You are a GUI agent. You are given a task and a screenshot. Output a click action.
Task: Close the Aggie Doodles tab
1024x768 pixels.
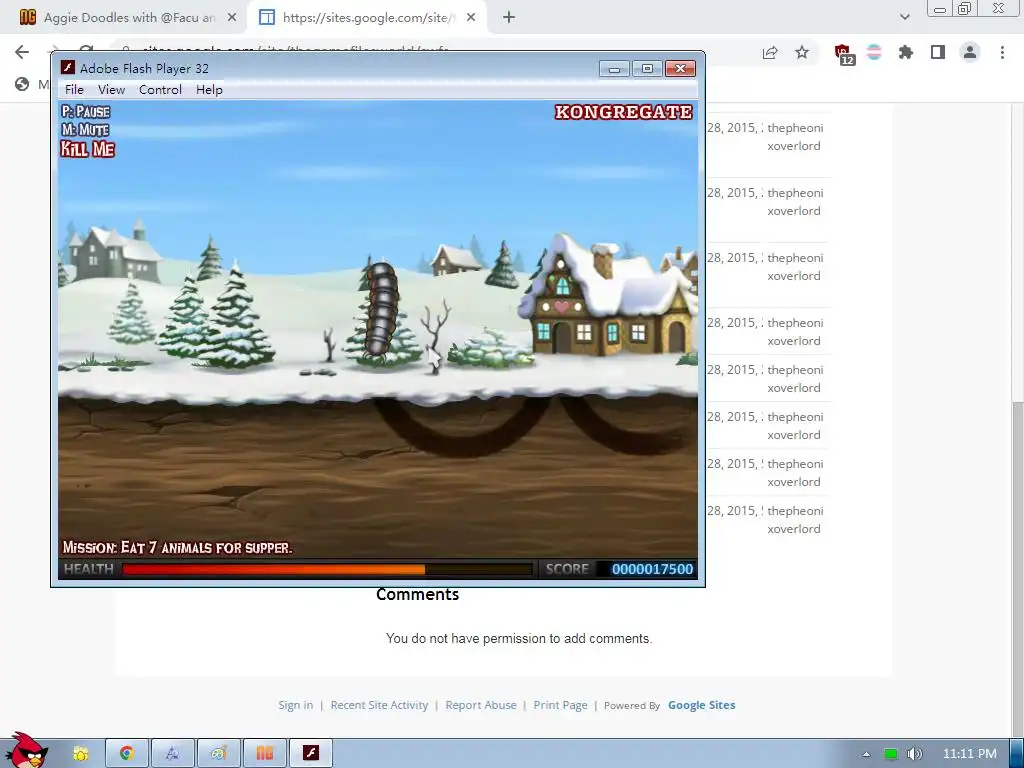click(x=232, y=18)
